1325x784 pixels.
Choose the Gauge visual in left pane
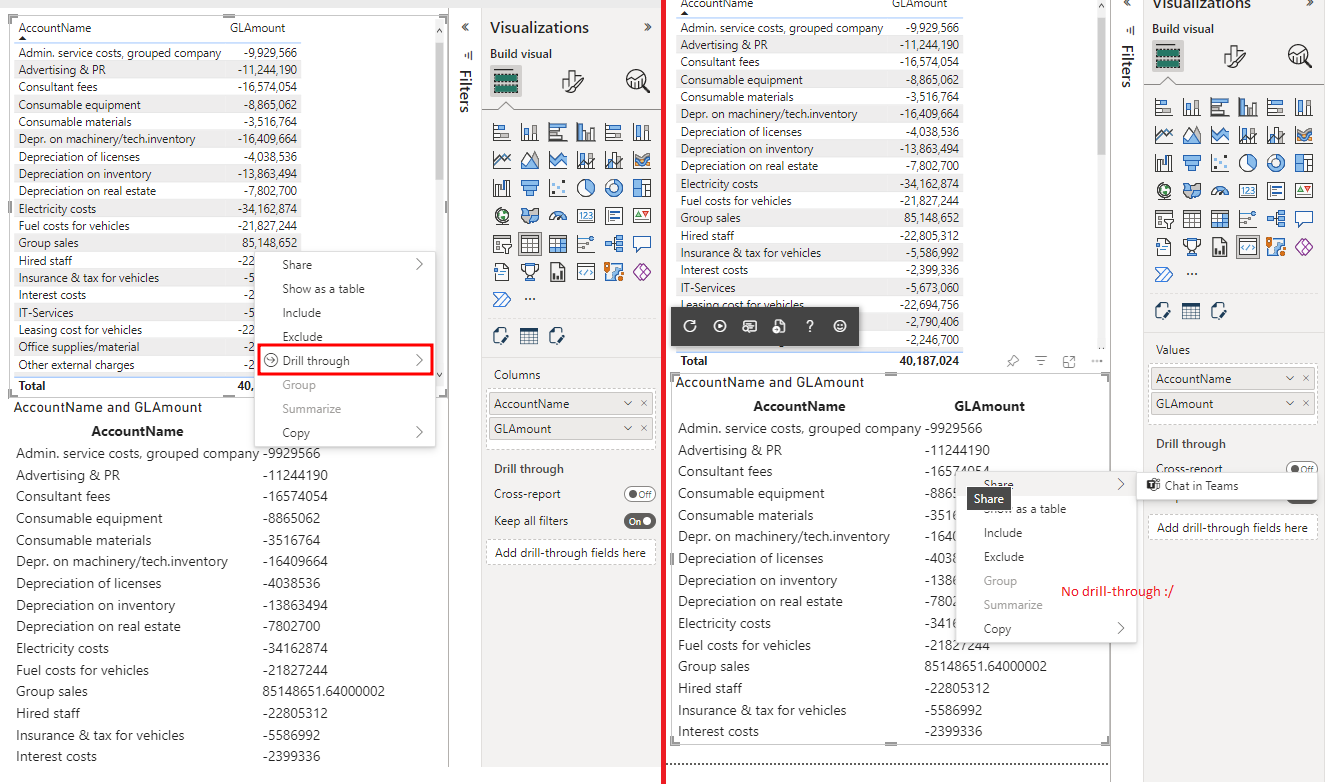tap(558, 216)
